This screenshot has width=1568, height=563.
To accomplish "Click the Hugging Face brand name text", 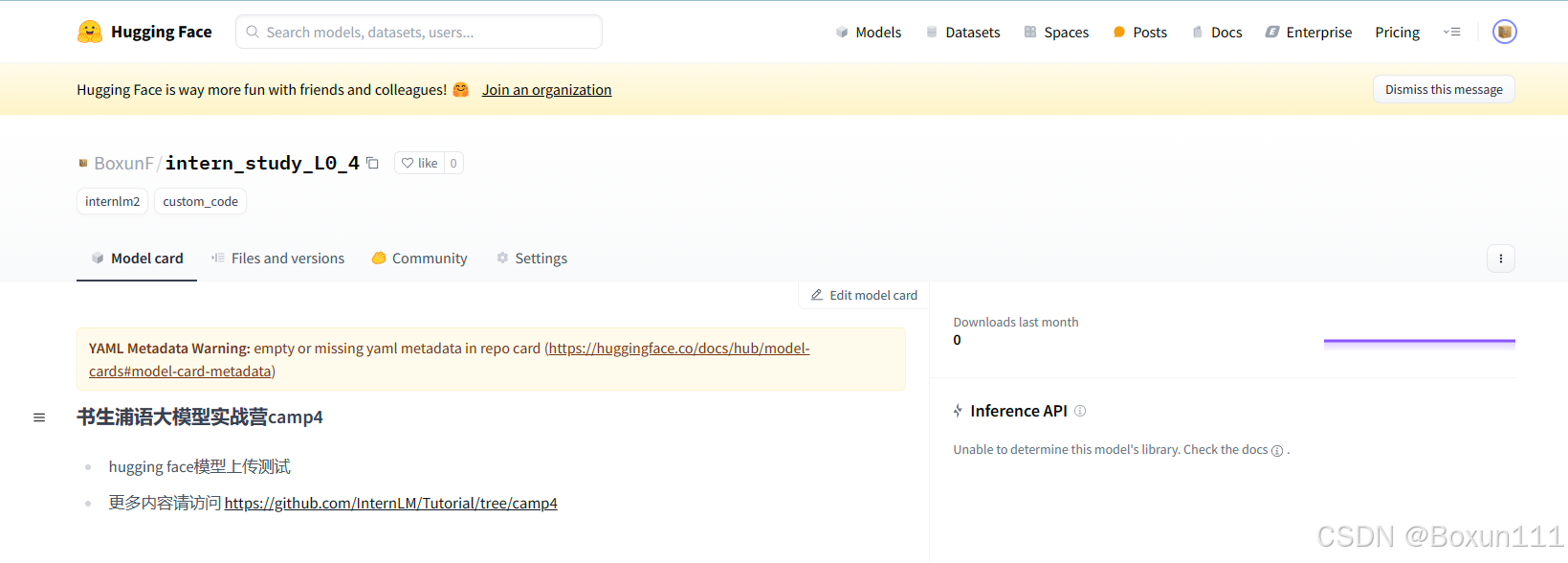I will [162, 32].
